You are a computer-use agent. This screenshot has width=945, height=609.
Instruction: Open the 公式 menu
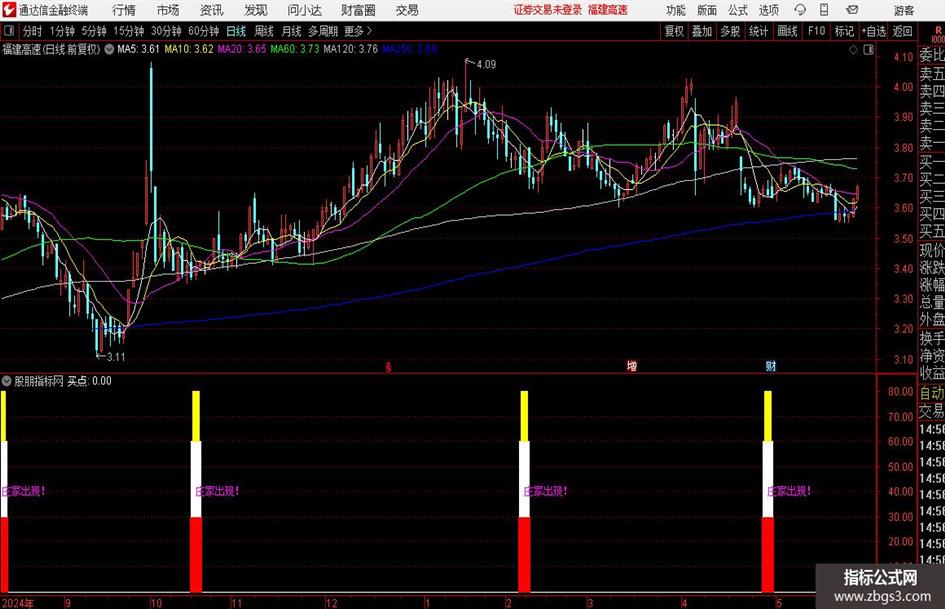click(738, 10)
